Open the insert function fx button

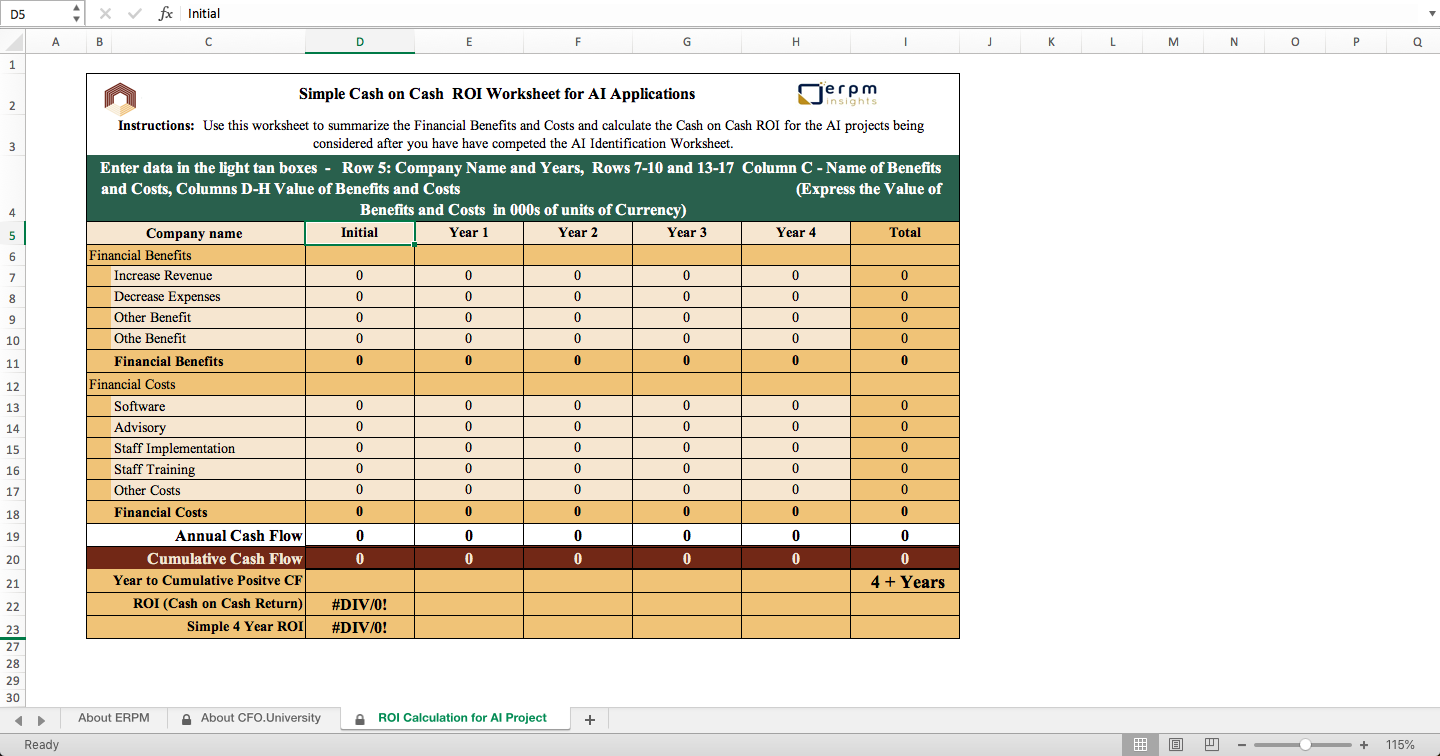[166, 13]
